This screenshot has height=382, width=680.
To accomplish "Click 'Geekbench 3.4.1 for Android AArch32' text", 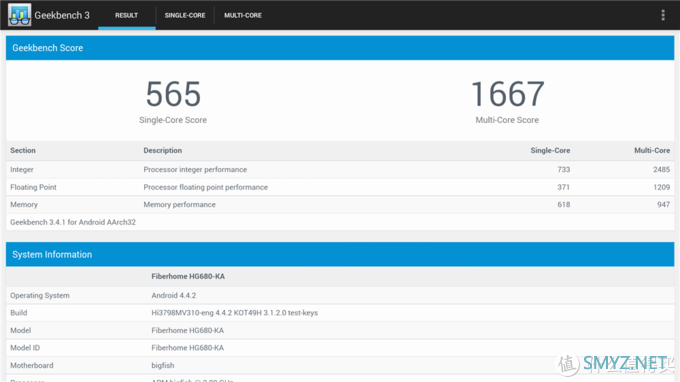I will coord(73,222).
